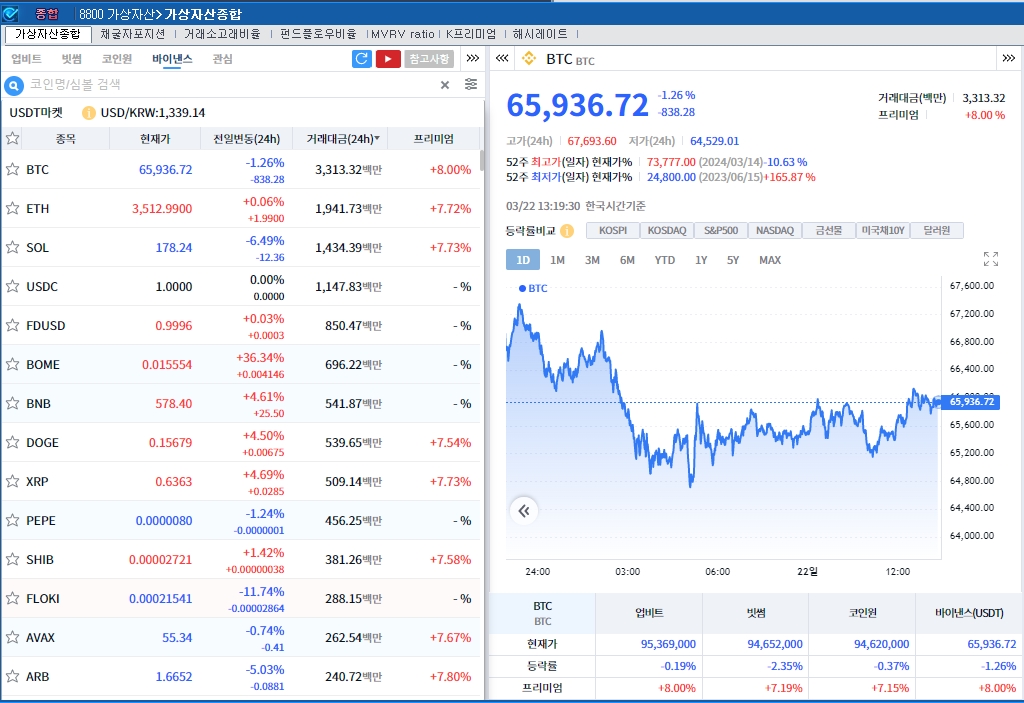Toggle favorite star for XRP row
Viewport: 1024px width, 703px height.
(12, 482)
